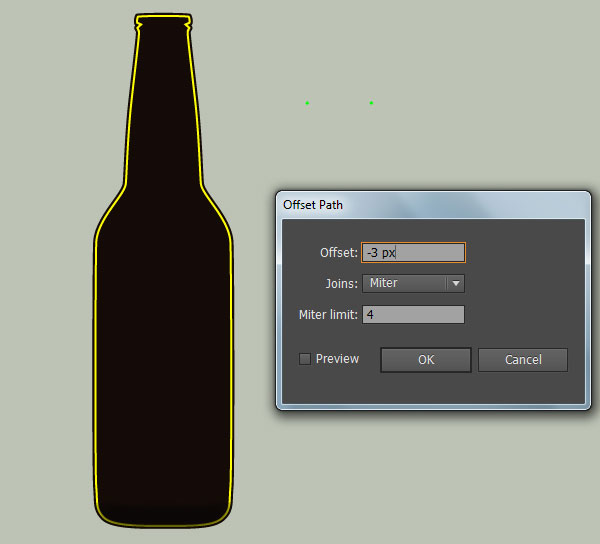
Task: Click the Miter limit input field
Action: point(413,314)
